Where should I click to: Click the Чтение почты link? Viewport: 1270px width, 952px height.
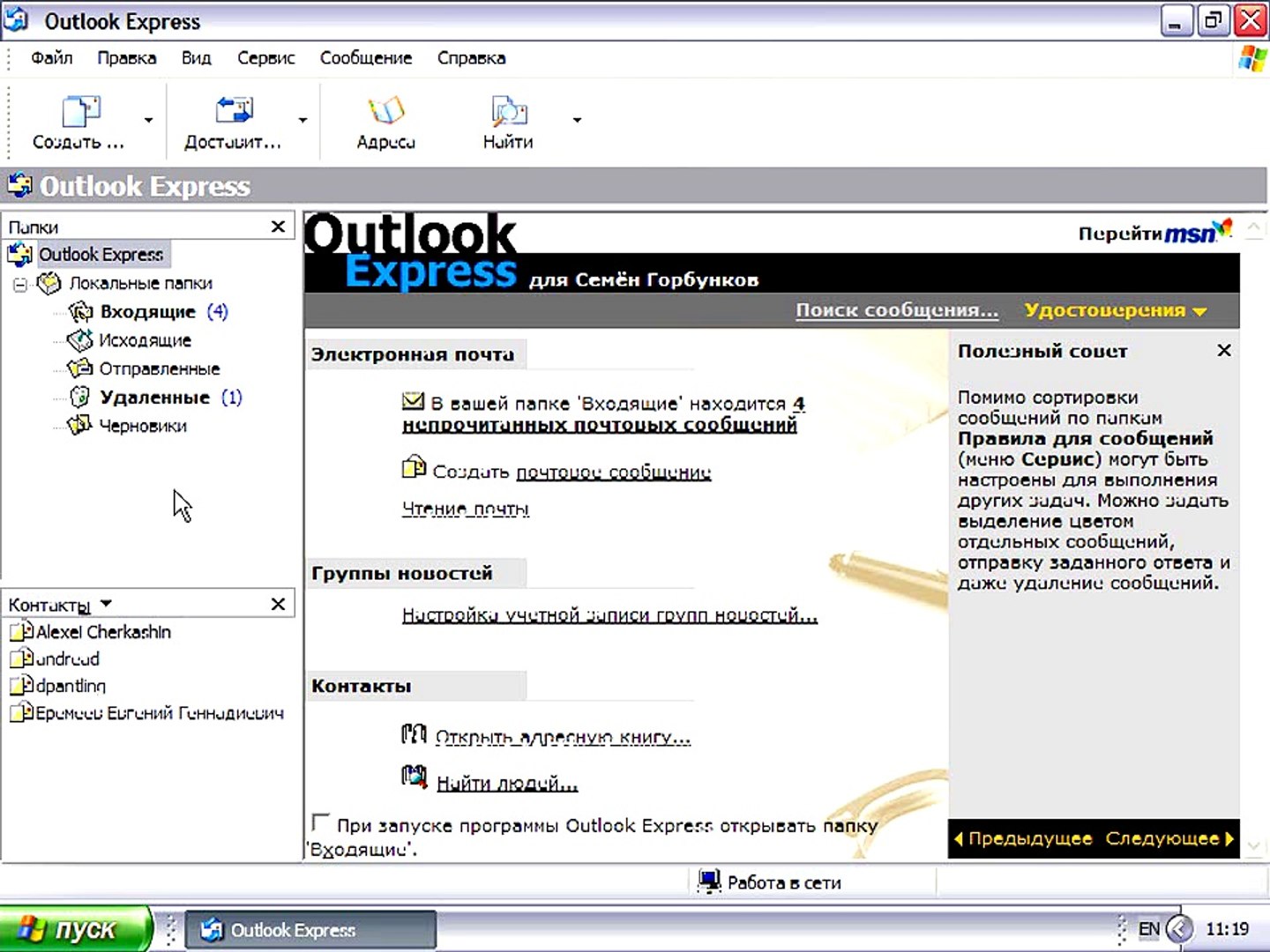466,509
